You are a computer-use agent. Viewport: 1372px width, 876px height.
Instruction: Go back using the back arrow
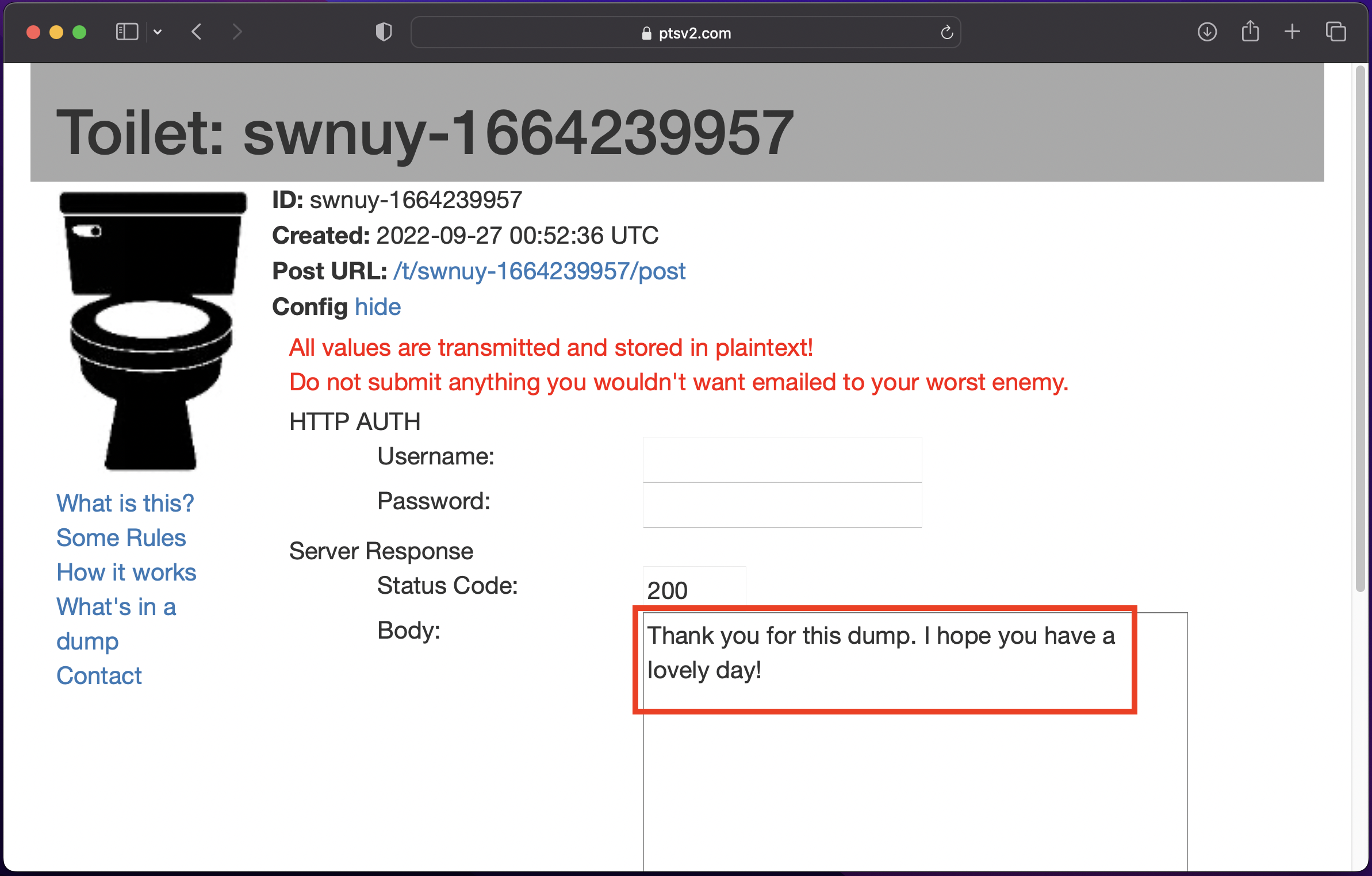[197, 32]
